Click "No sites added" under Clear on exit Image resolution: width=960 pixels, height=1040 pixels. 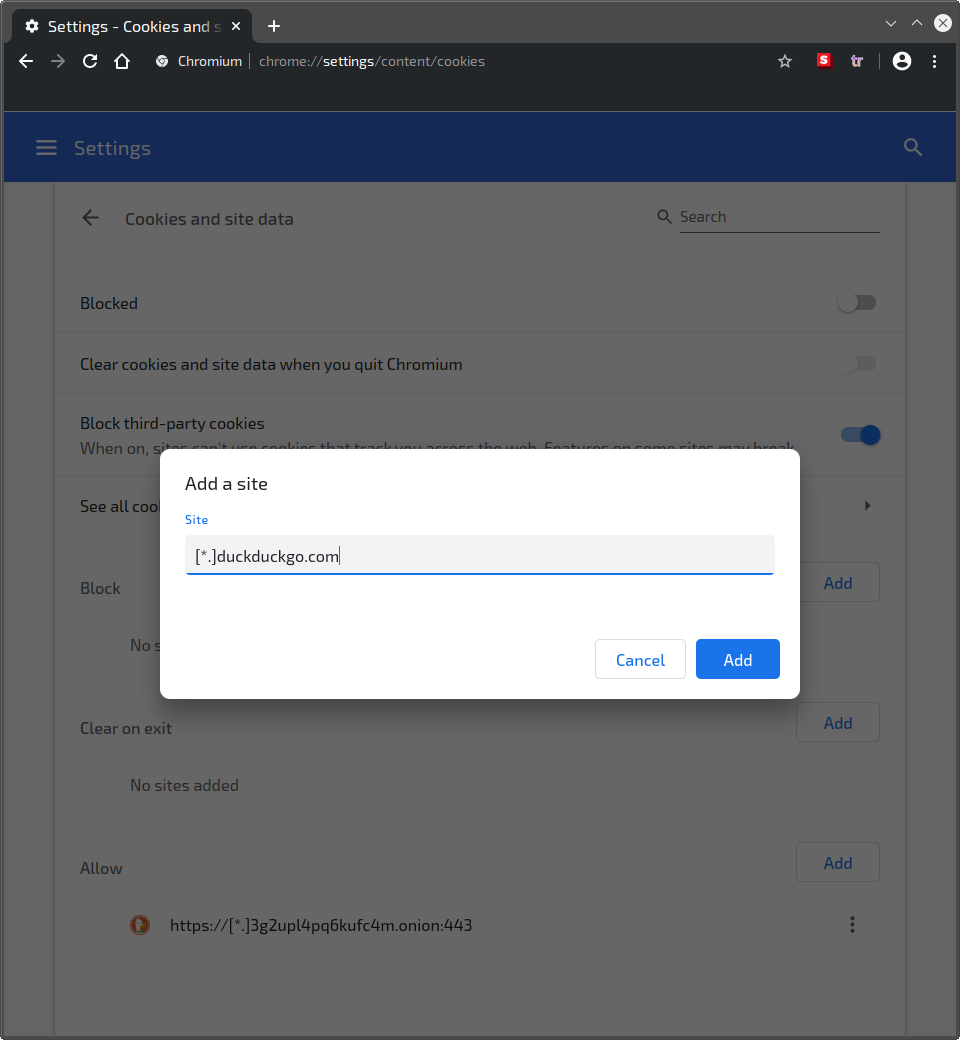coord(184,785)
